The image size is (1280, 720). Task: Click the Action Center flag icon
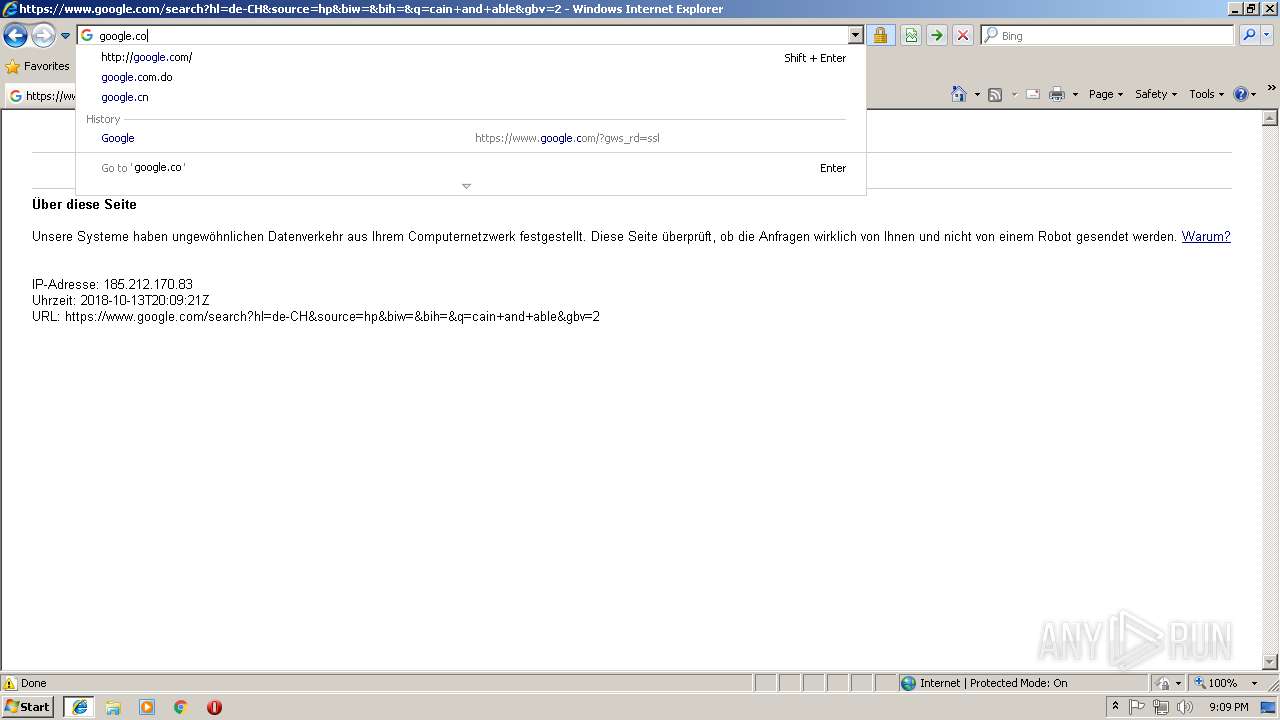pos(1137,707)
